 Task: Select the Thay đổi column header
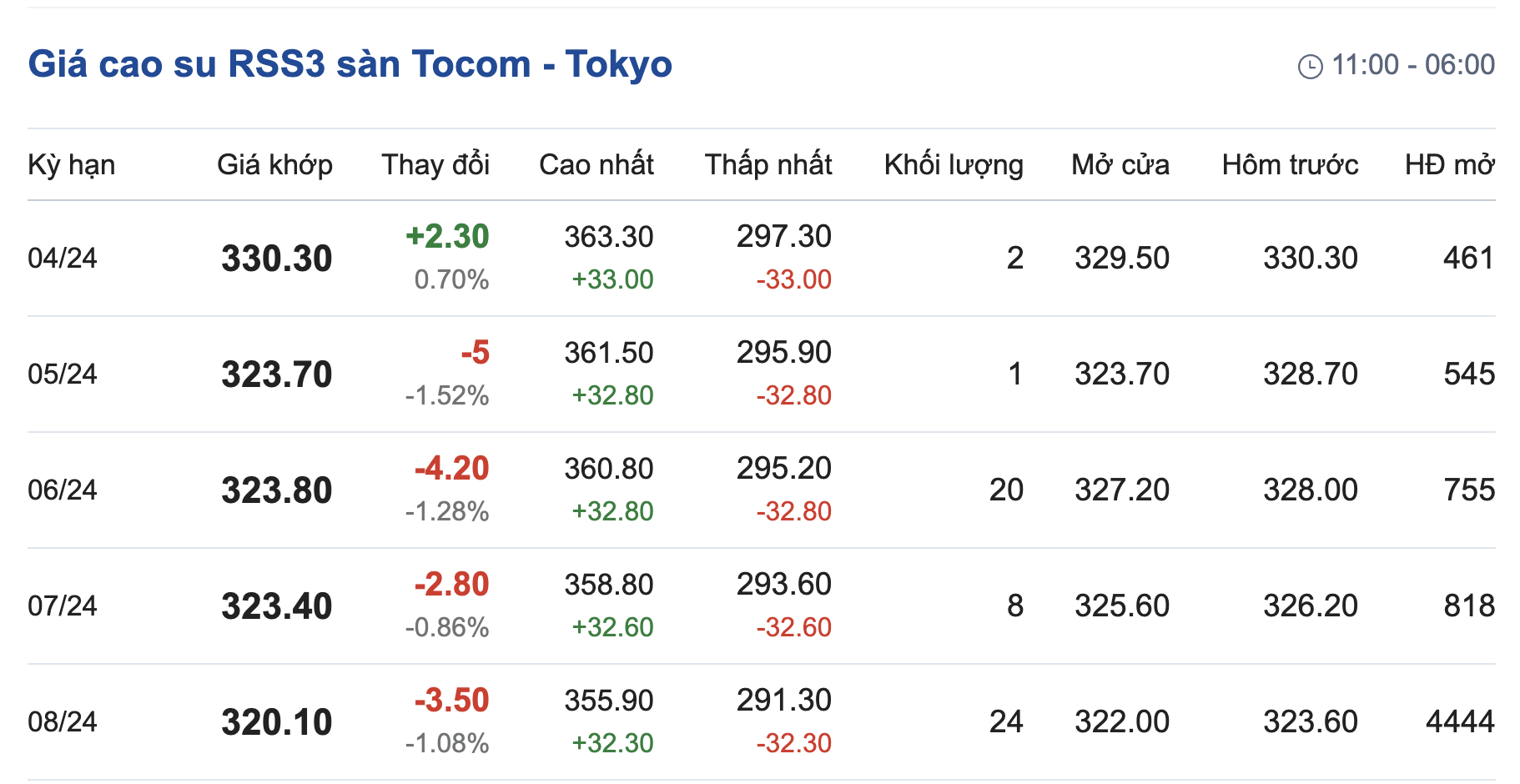tap(435, 165)
